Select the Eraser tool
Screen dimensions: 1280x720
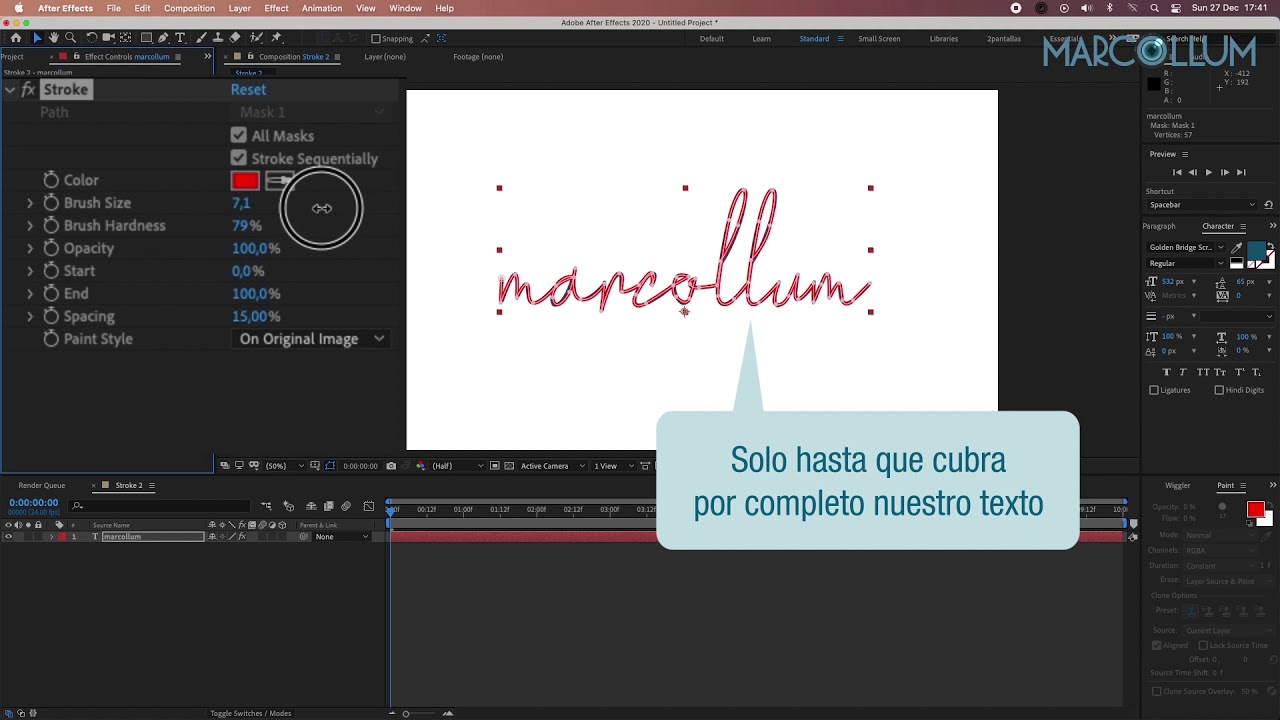[x=234, y=38]
